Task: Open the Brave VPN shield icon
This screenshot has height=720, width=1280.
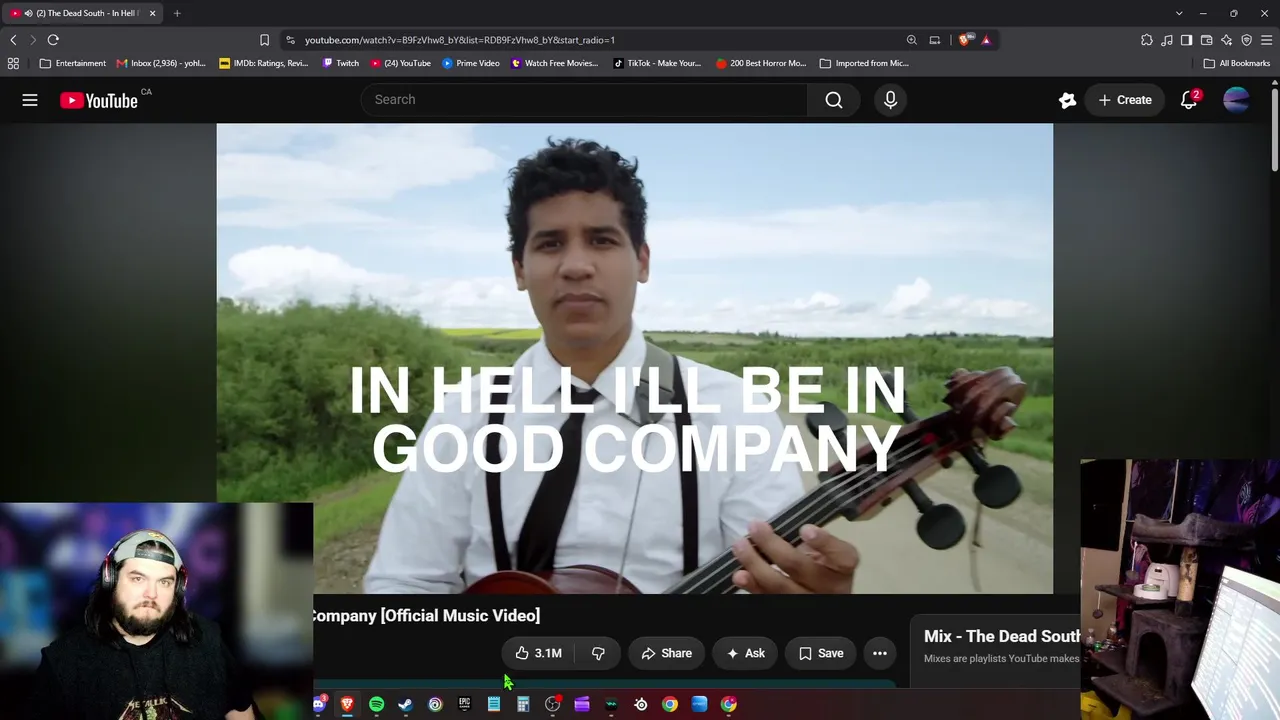Action: tap(1247, 40)
